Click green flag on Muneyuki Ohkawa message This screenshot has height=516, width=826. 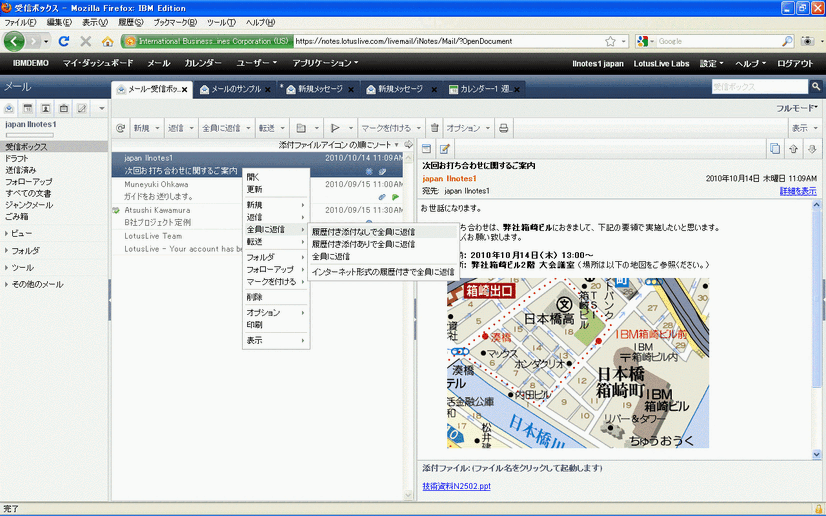395,197
